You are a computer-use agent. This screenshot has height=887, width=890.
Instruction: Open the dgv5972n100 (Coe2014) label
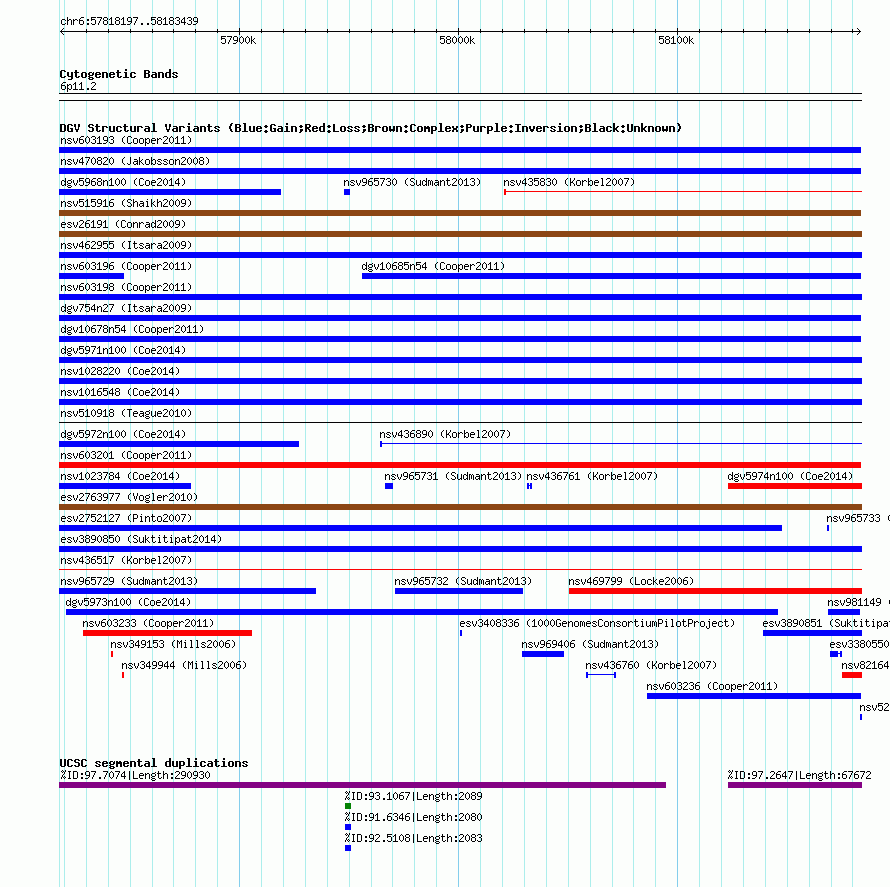pos(123,434)
